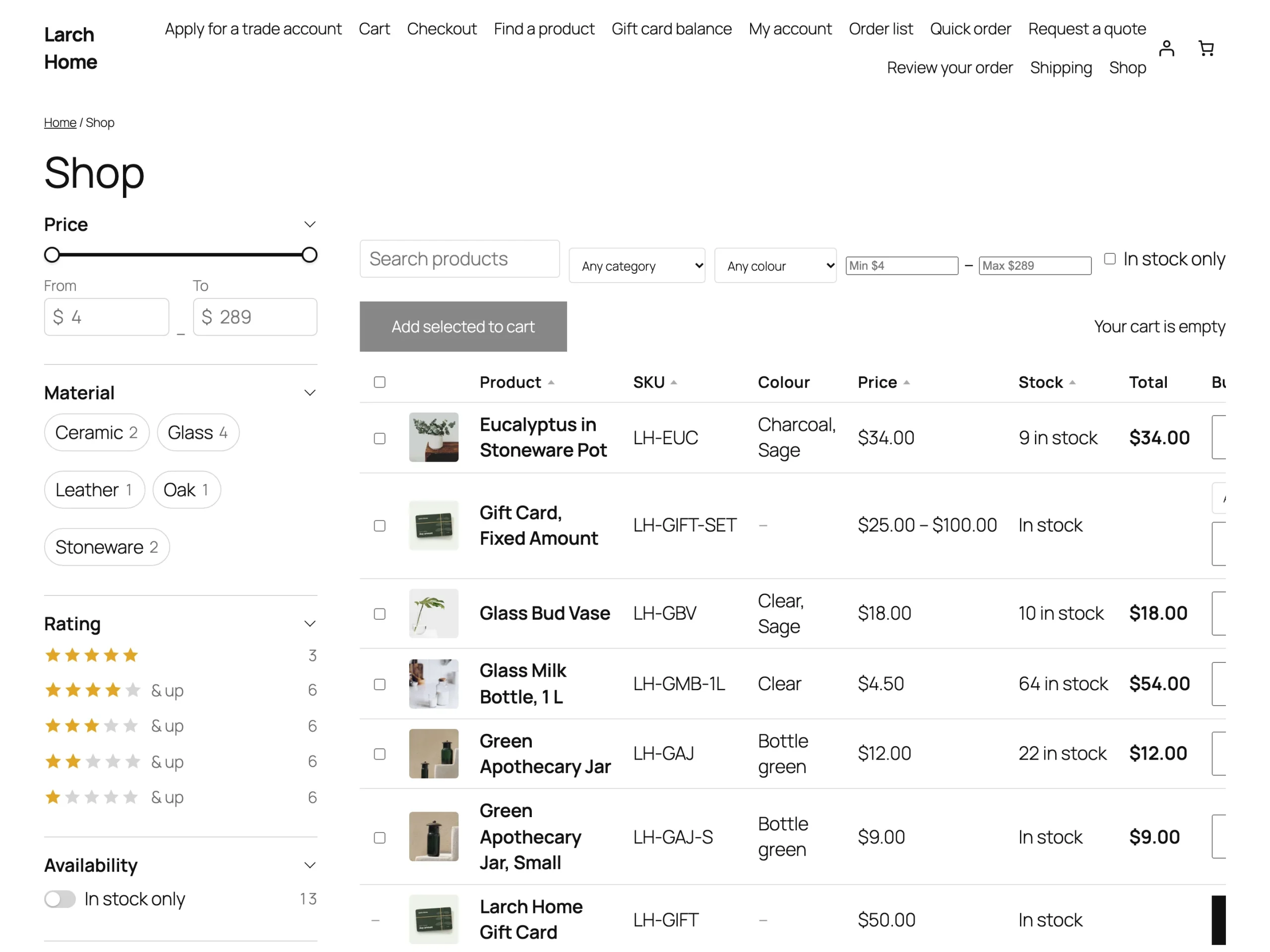The image size is (1270, 952).
Task: Select the Glass Bud Vase row checkbox
Action: pyautogui.click(x=380, y=613)
